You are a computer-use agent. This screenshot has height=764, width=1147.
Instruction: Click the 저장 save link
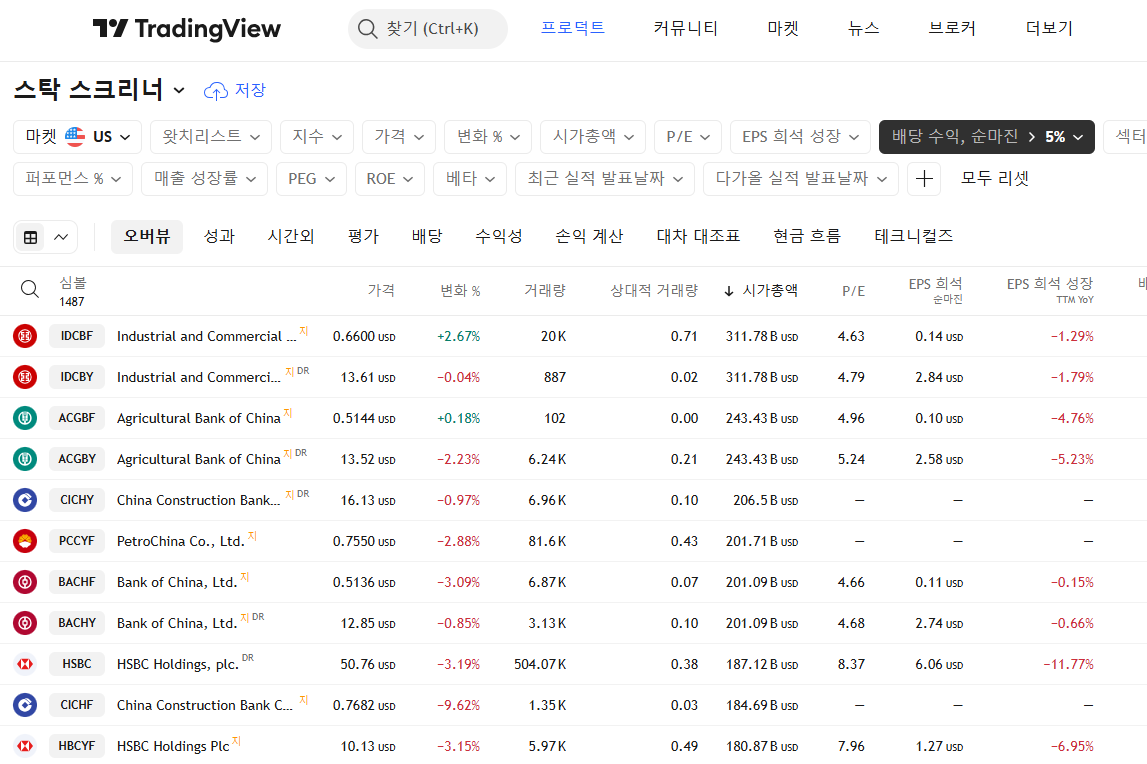tap(250, 91)
